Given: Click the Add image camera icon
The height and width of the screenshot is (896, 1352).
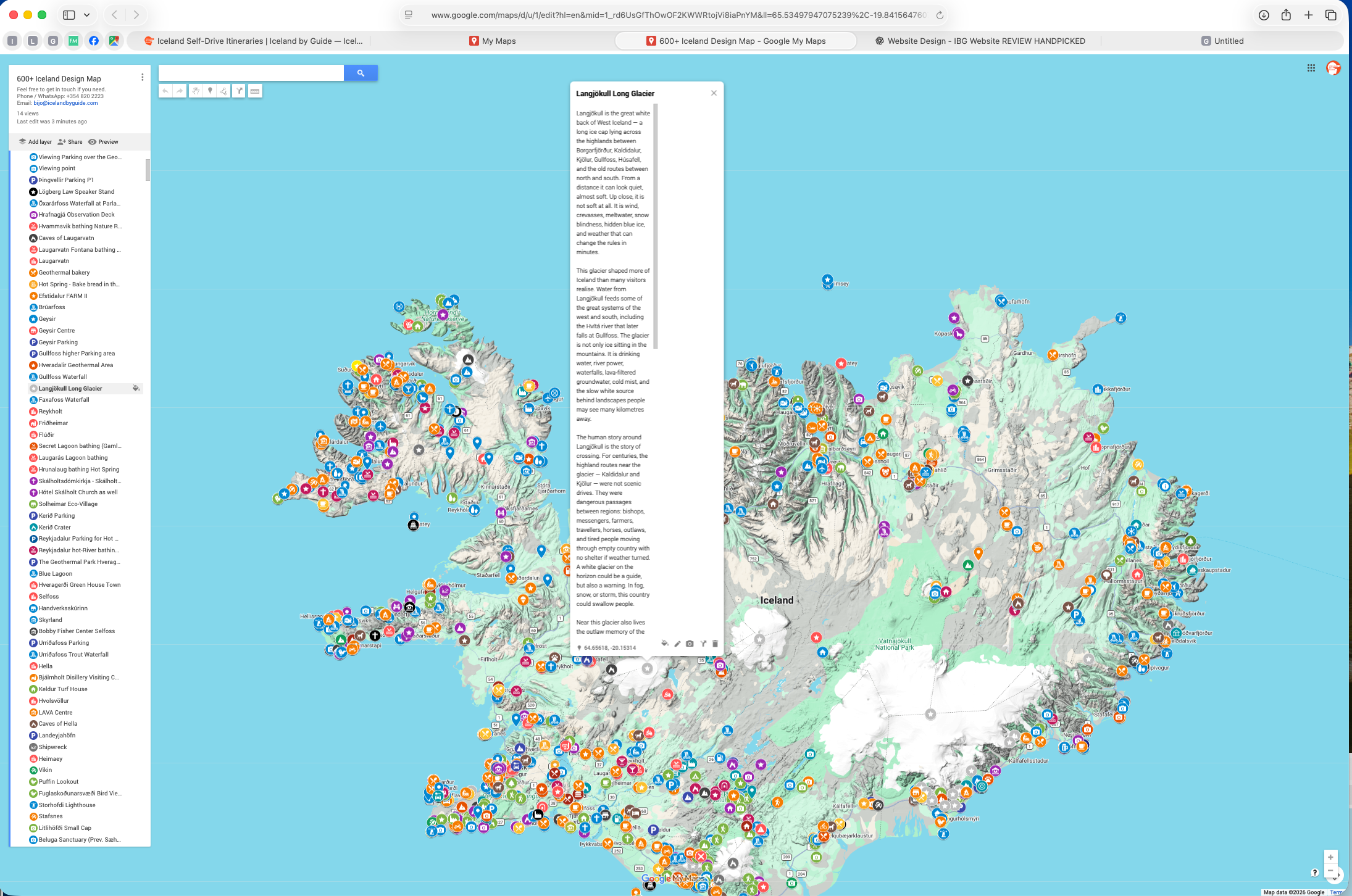Looking at the screenshot, I should (x=690, y=644).
